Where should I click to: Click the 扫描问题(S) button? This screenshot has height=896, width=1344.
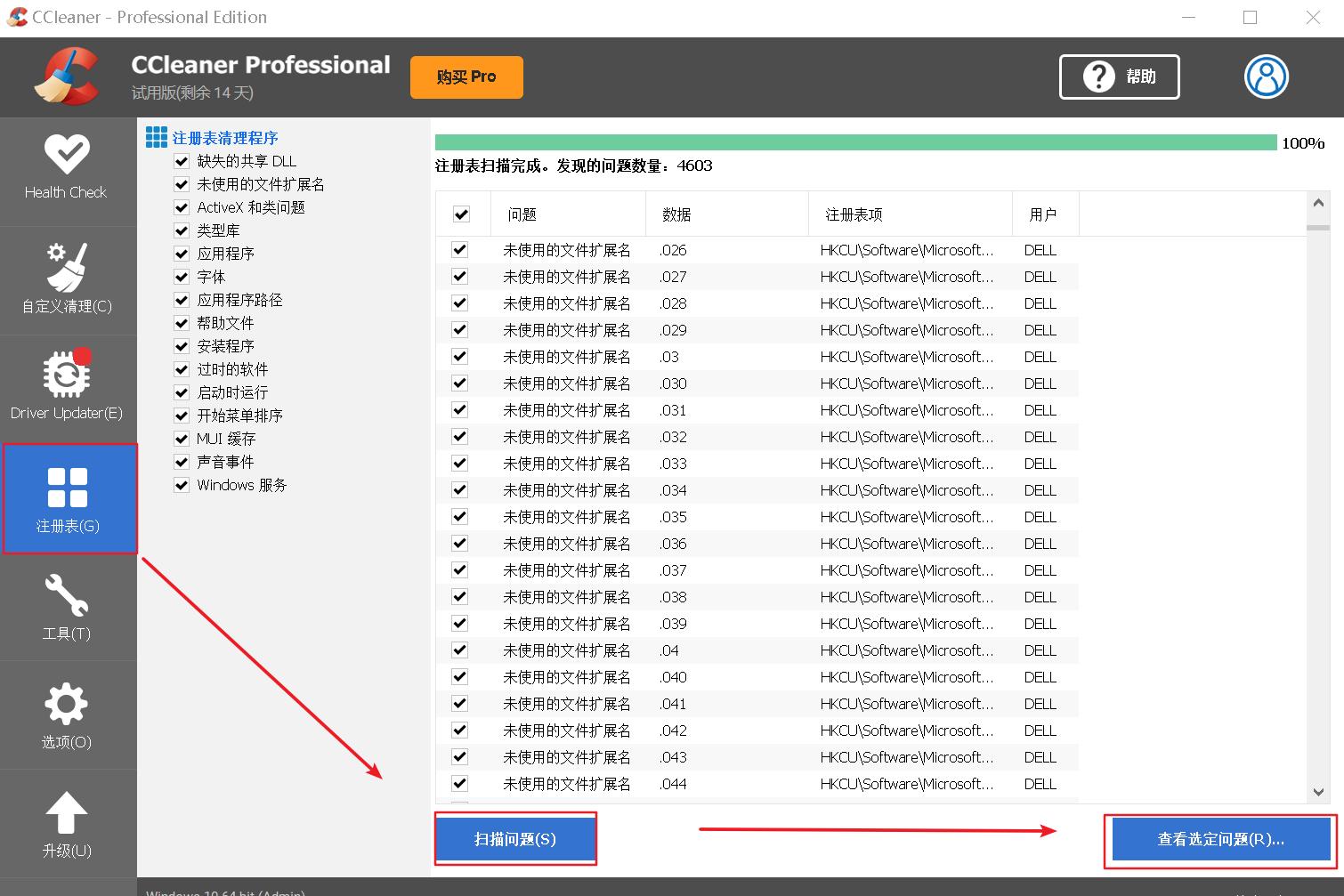click(x=514, y=838)
